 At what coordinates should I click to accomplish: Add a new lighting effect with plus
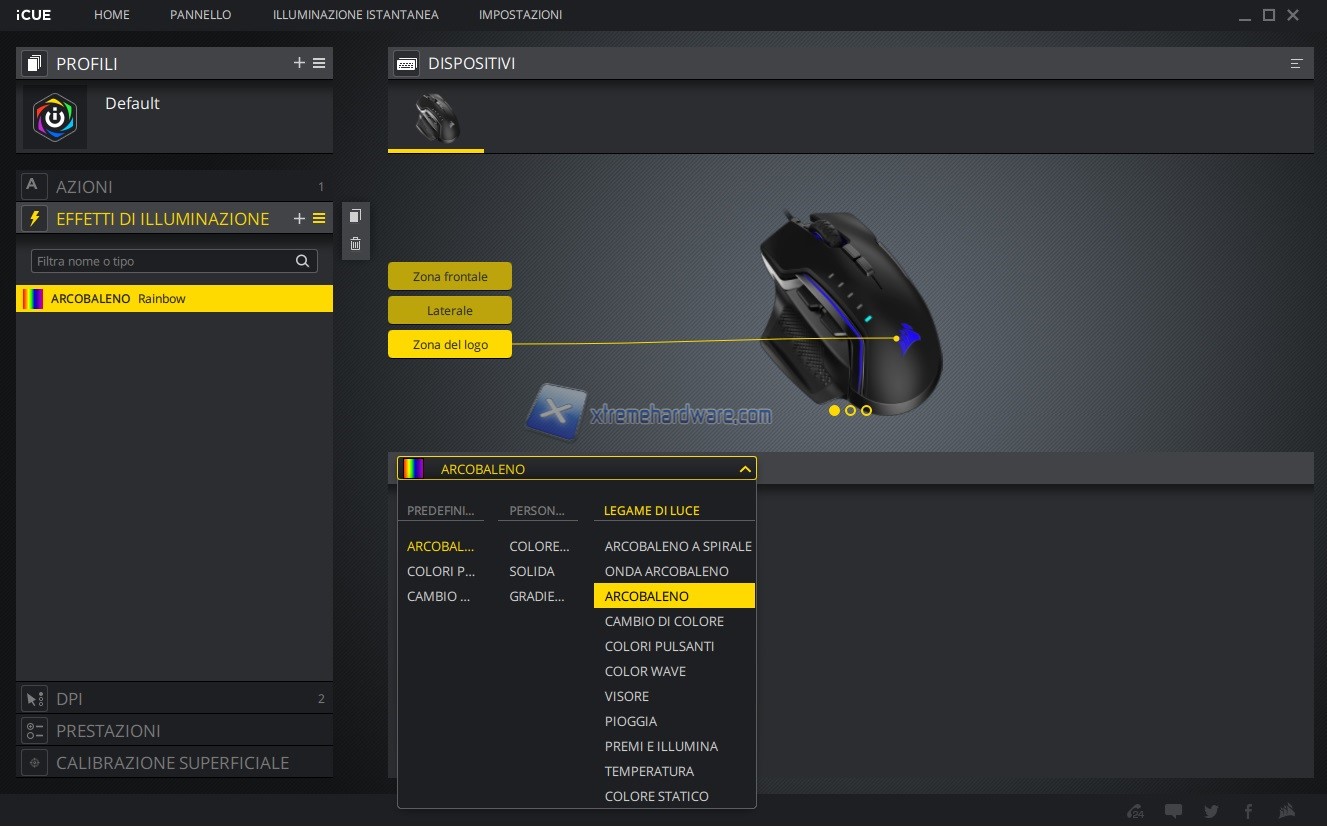coord(299,218)
